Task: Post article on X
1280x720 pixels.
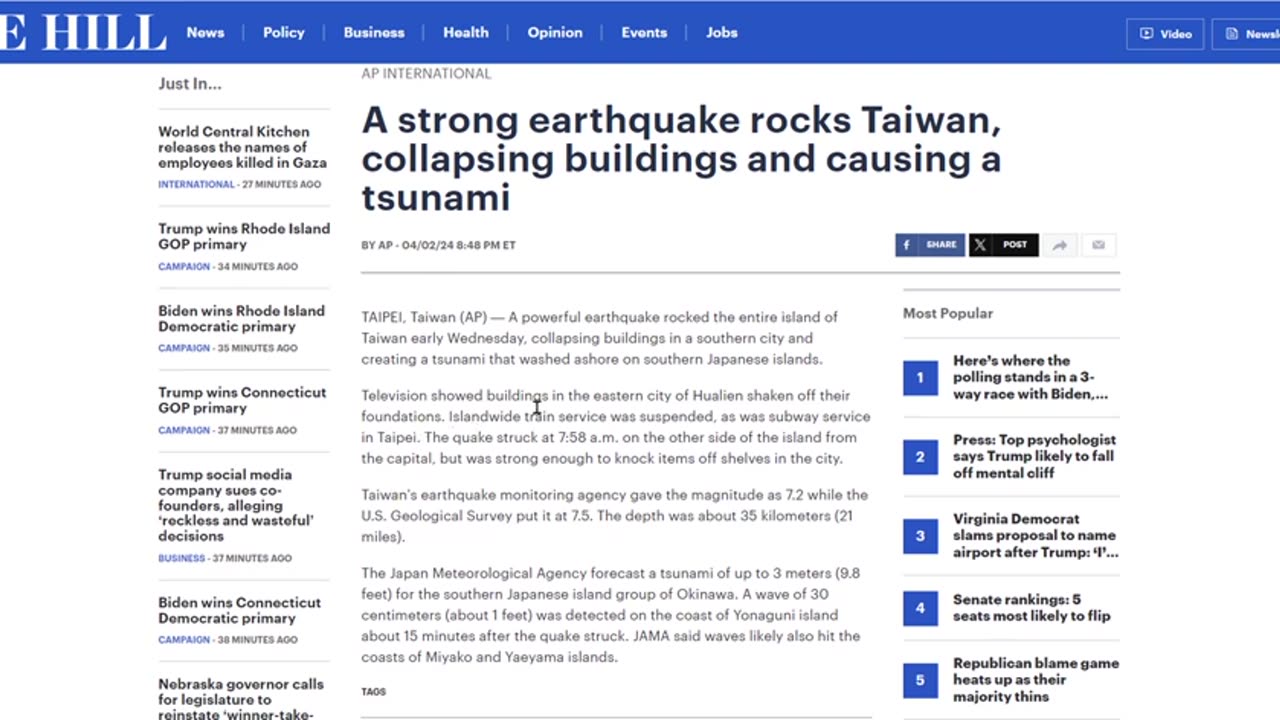Action: (x=1003, y=245)
